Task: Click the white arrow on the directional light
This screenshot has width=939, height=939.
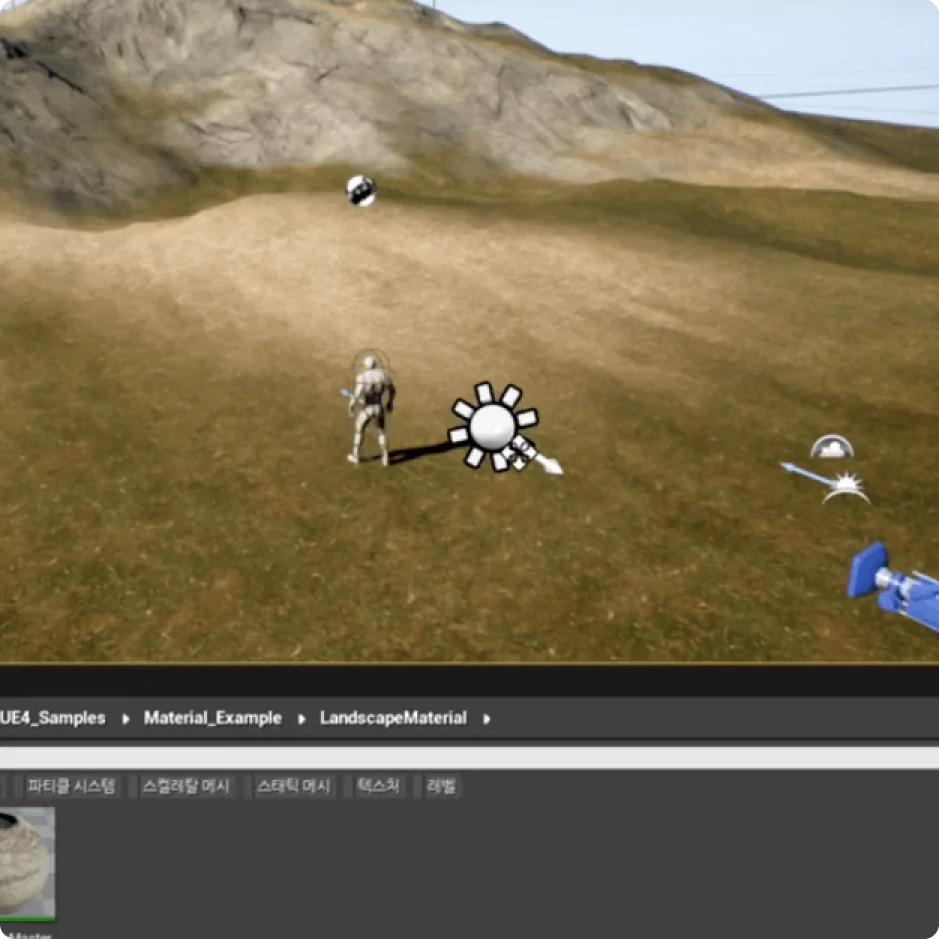Action: pos(547,464)
